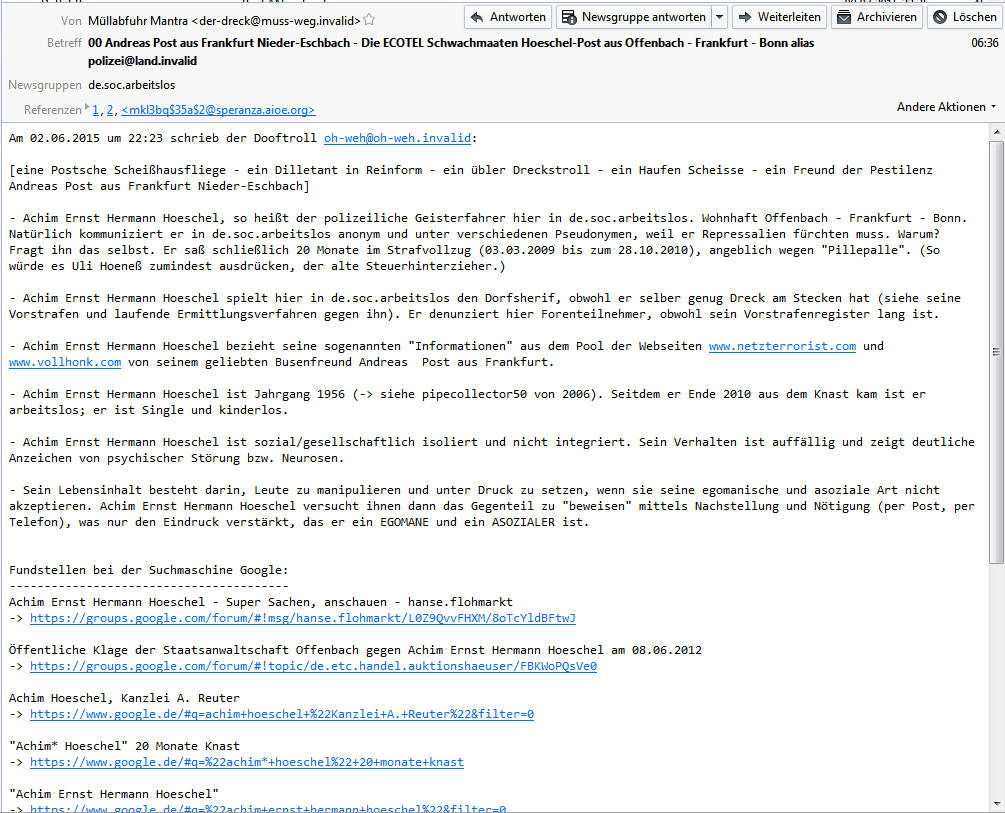This screenshot has height=813, width=1005.
Task: Delete the message with Löschen
Action: click(x=965, y=17)
